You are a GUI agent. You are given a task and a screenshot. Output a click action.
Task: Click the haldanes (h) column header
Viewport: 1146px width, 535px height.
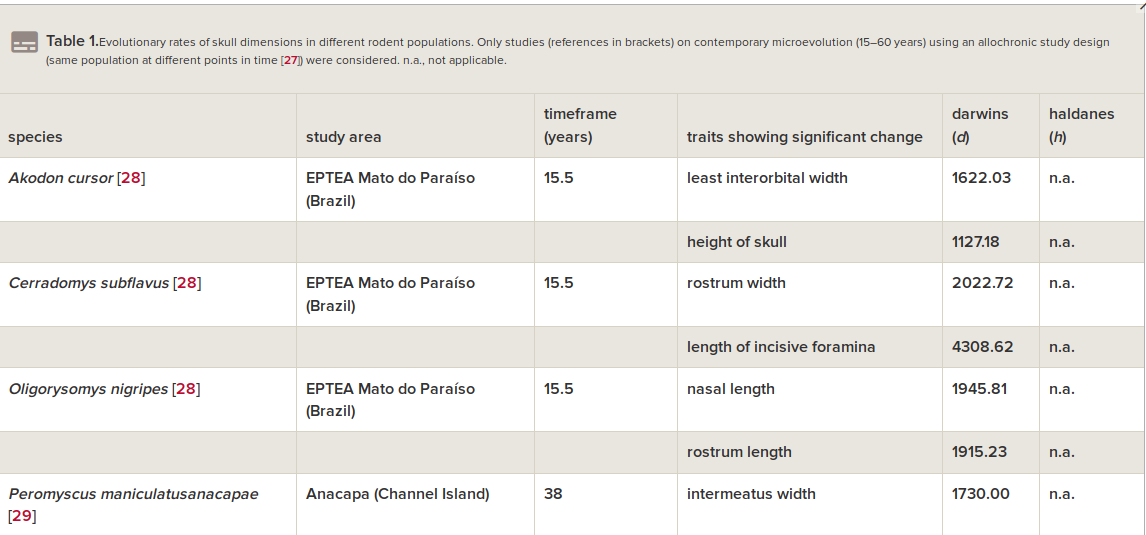click(1093, 126)
